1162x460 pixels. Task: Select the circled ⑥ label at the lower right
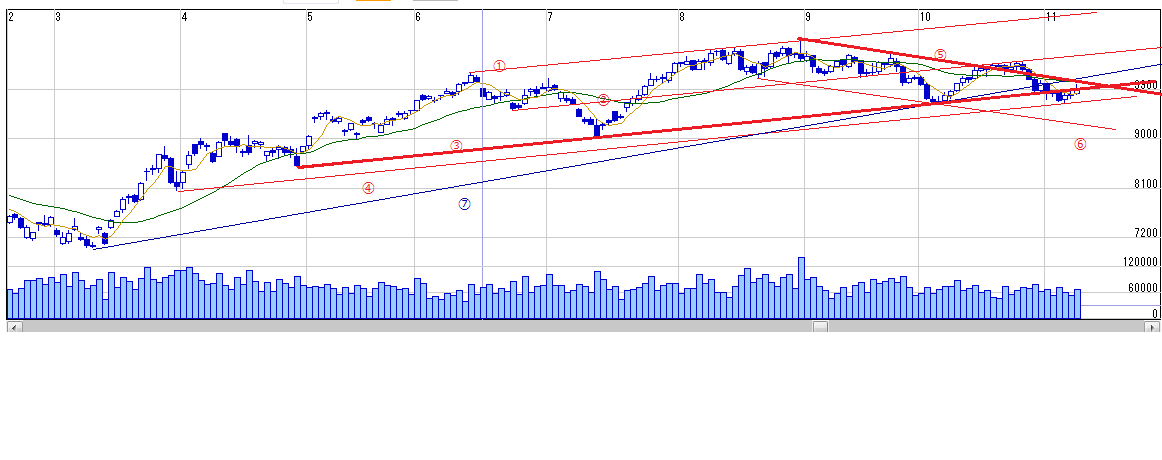[1080, 144]
